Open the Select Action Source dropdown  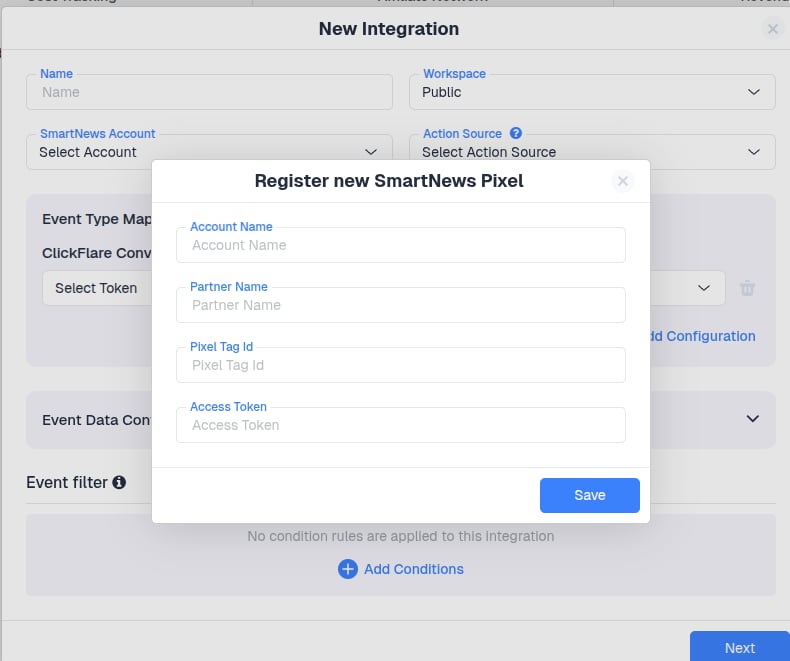(x=592, y=152)
